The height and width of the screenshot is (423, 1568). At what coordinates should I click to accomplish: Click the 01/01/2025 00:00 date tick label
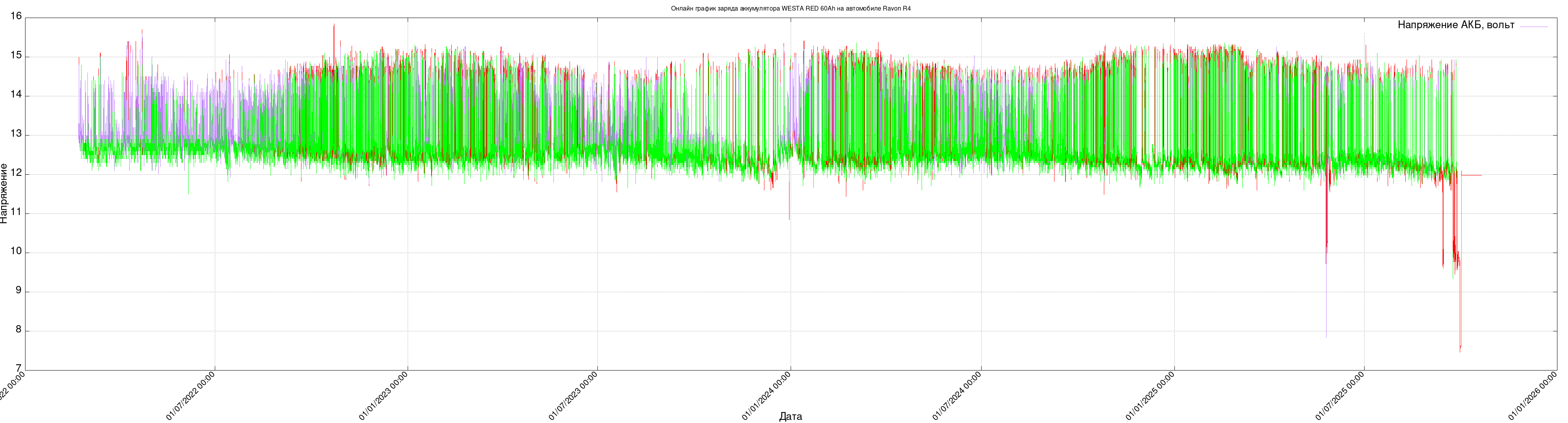1151,396
